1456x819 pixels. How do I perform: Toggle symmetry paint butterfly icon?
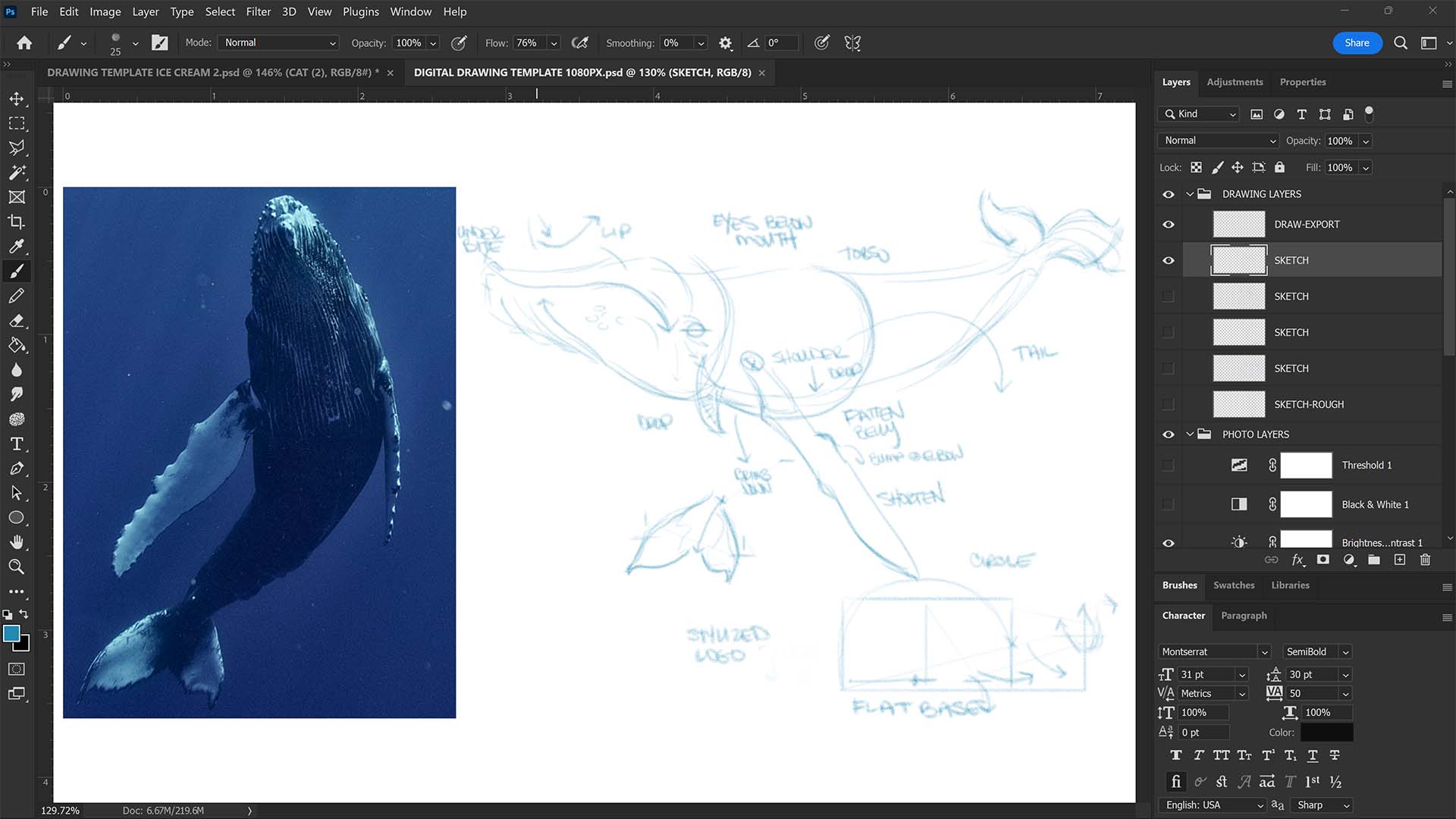852,43
